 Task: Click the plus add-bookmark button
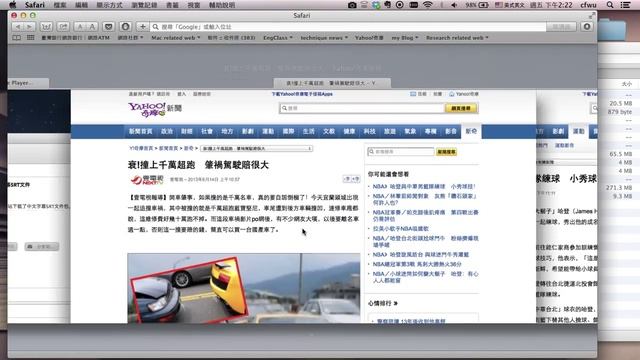coord(142,27)
